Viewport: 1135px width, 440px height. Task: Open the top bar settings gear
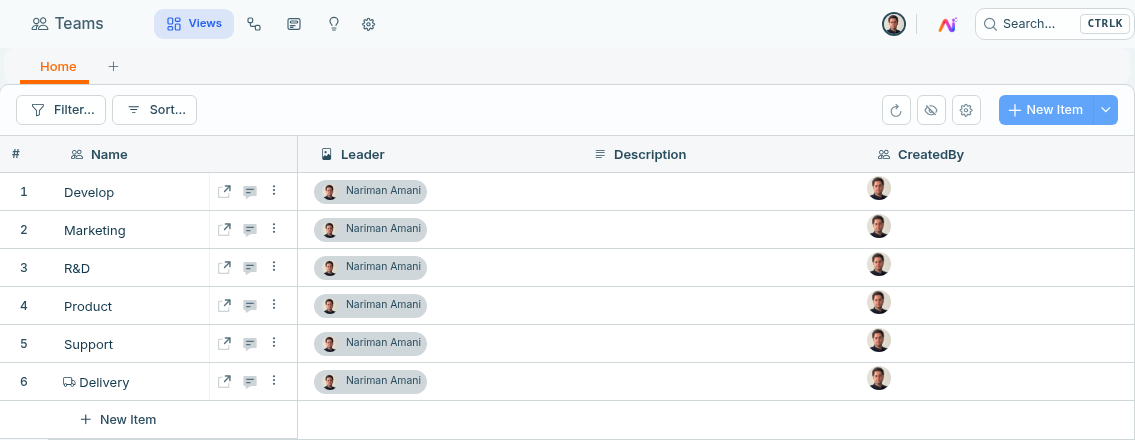[x=368, y=24]
